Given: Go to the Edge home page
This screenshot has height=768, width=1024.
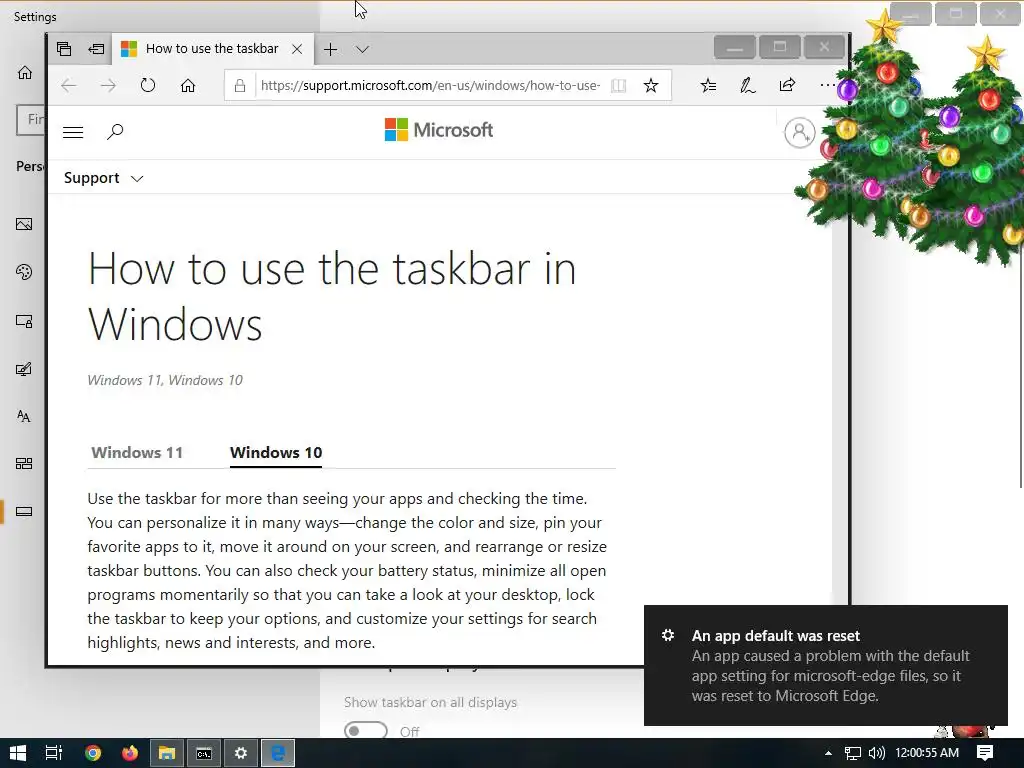Looking at the screenshot, I should click(188, 86).
